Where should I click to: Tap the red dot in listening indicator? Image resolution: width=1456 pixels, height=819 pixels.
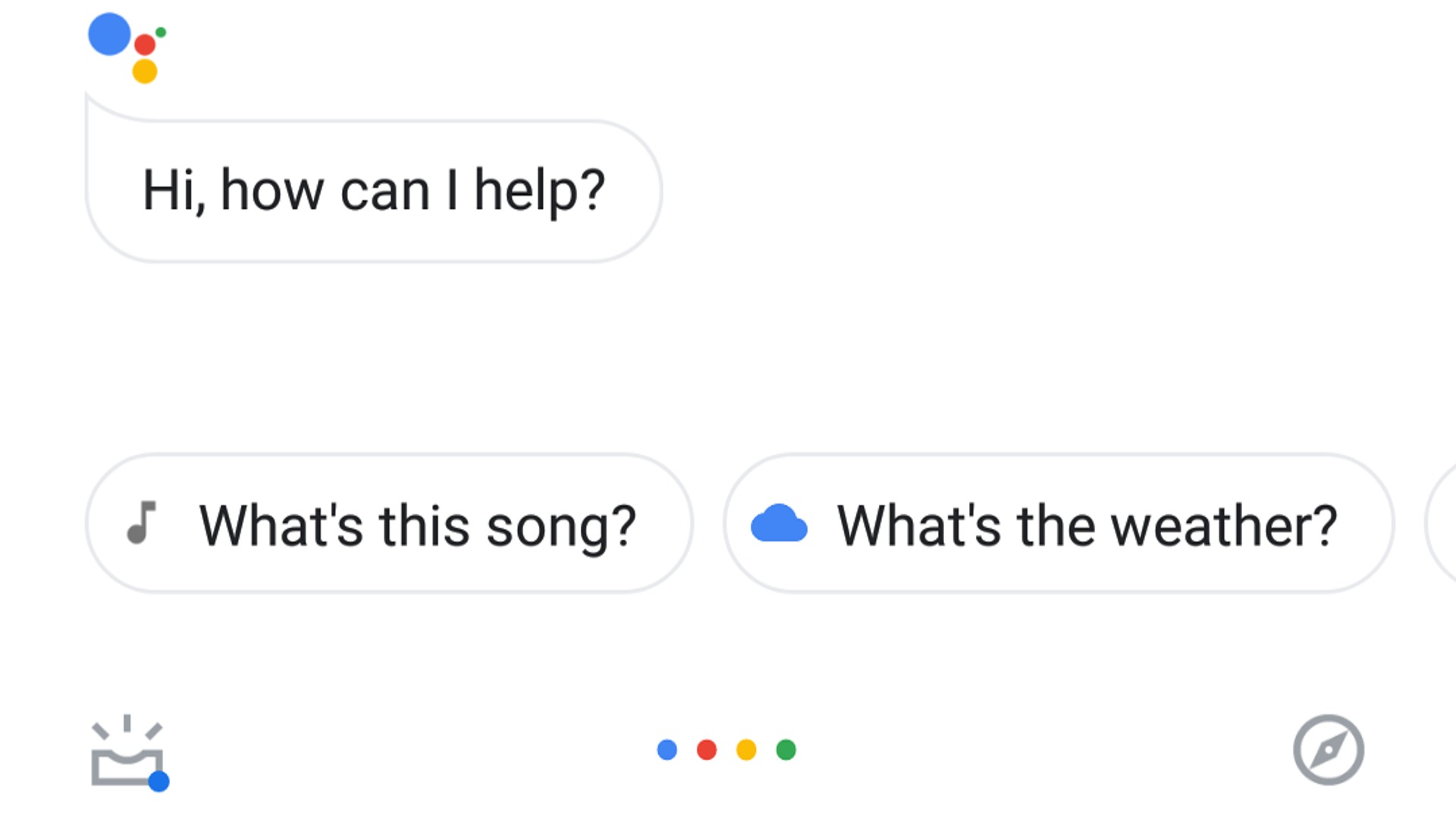[x=707, y=750]
